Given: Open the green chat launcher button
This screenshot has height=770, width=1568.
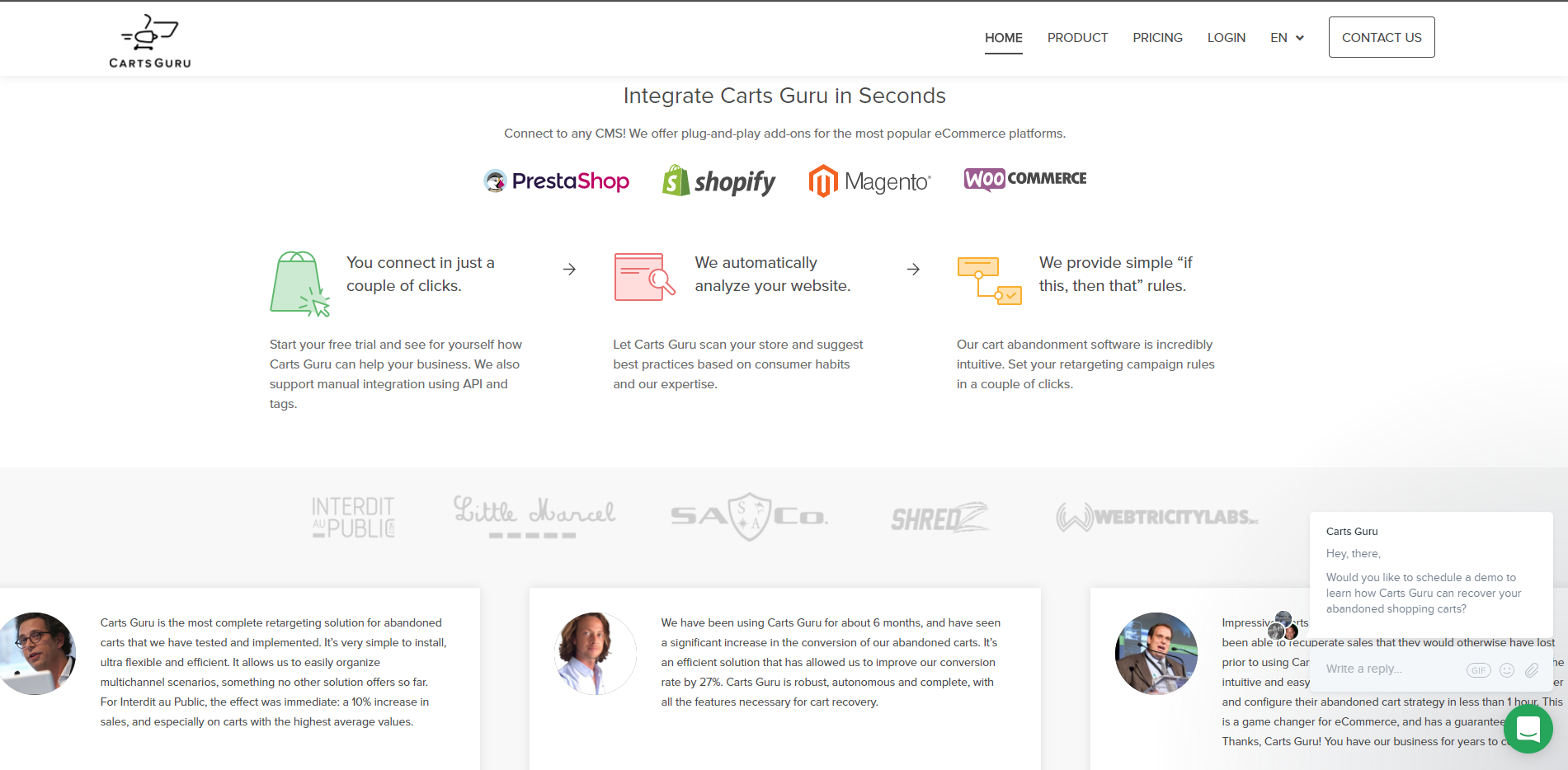Looking at the screenshot, I should (1528, 729).
